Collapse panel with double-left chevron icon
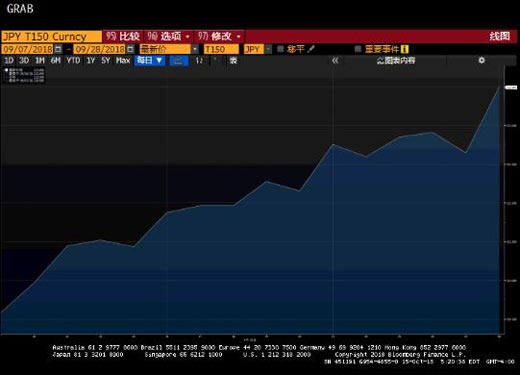Screen dimensions: 520x375 click(x=335, y=60)
